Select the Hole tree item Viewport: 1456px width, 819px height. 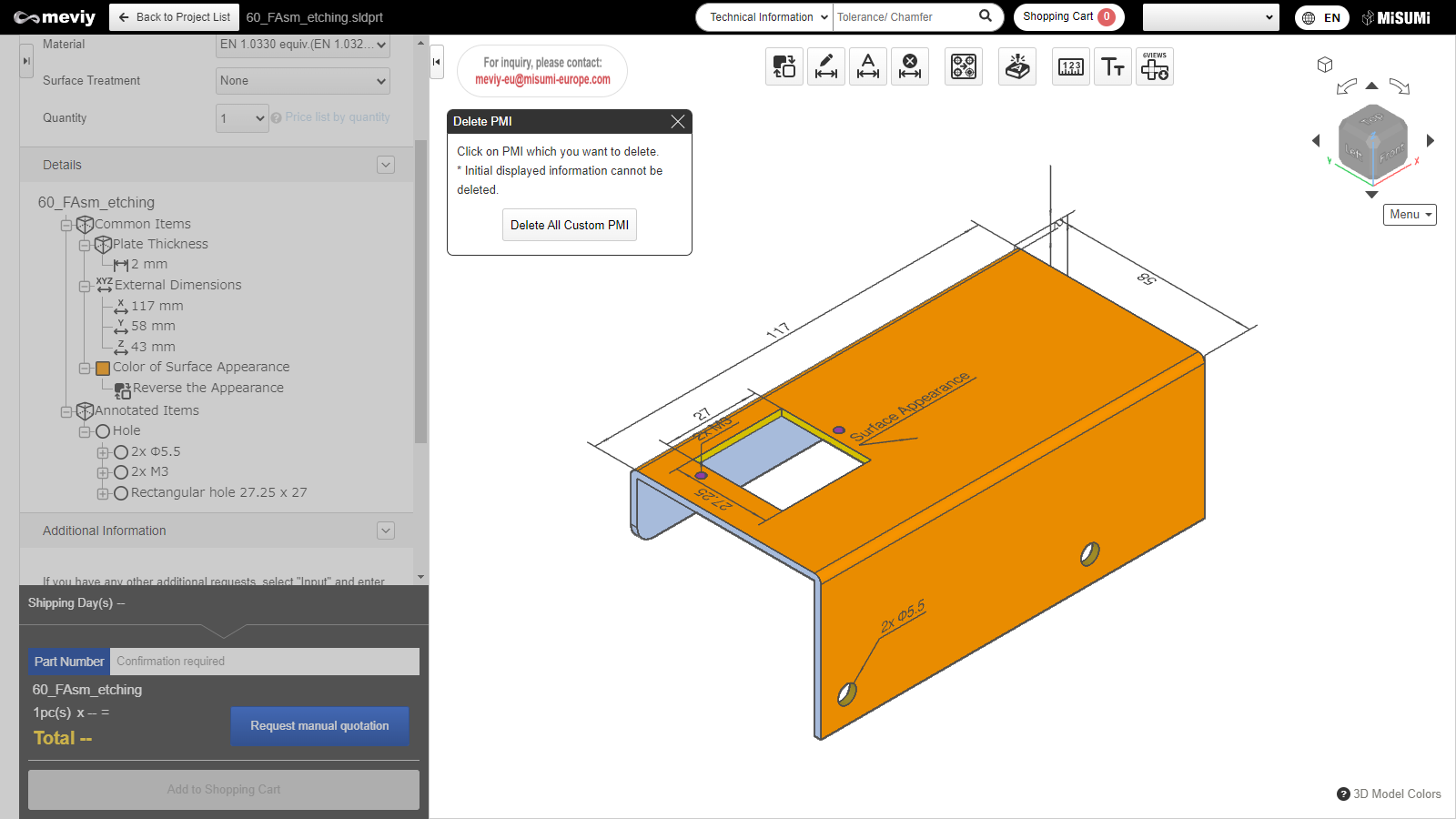[126, 430]
